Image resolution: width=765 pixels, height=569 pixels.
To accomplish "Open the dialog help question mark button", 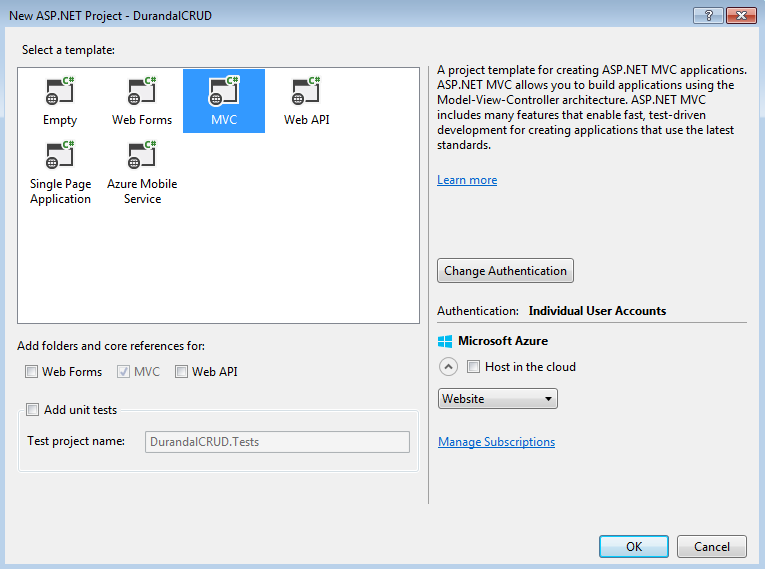I will [708, 16].
